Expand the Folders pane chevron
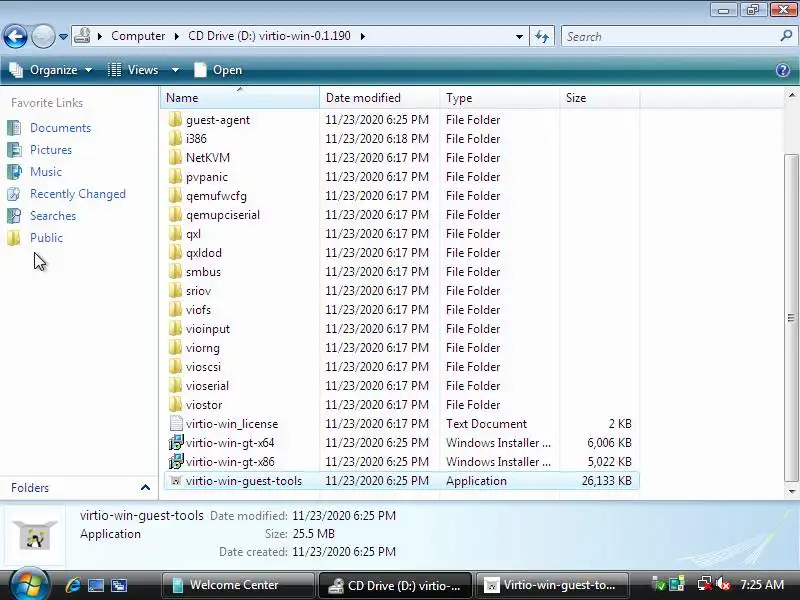 pyautogui.click(x=145, y=488)
